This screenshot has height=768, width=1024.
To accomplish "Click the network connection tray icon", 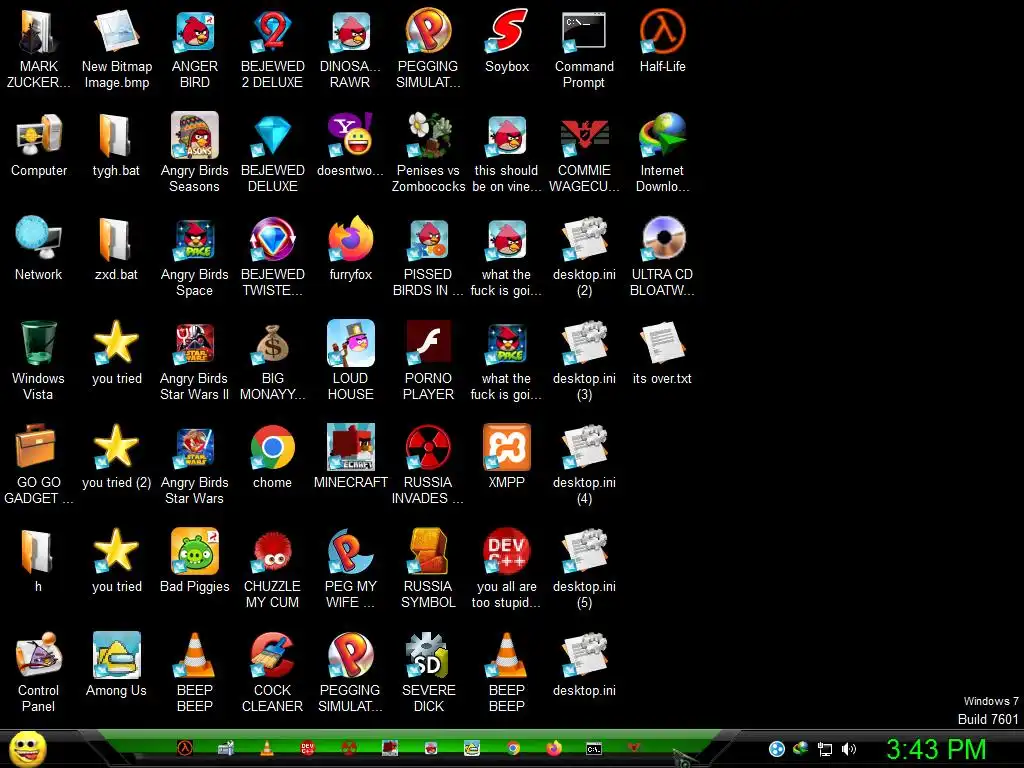I will [x=825, y=750].
